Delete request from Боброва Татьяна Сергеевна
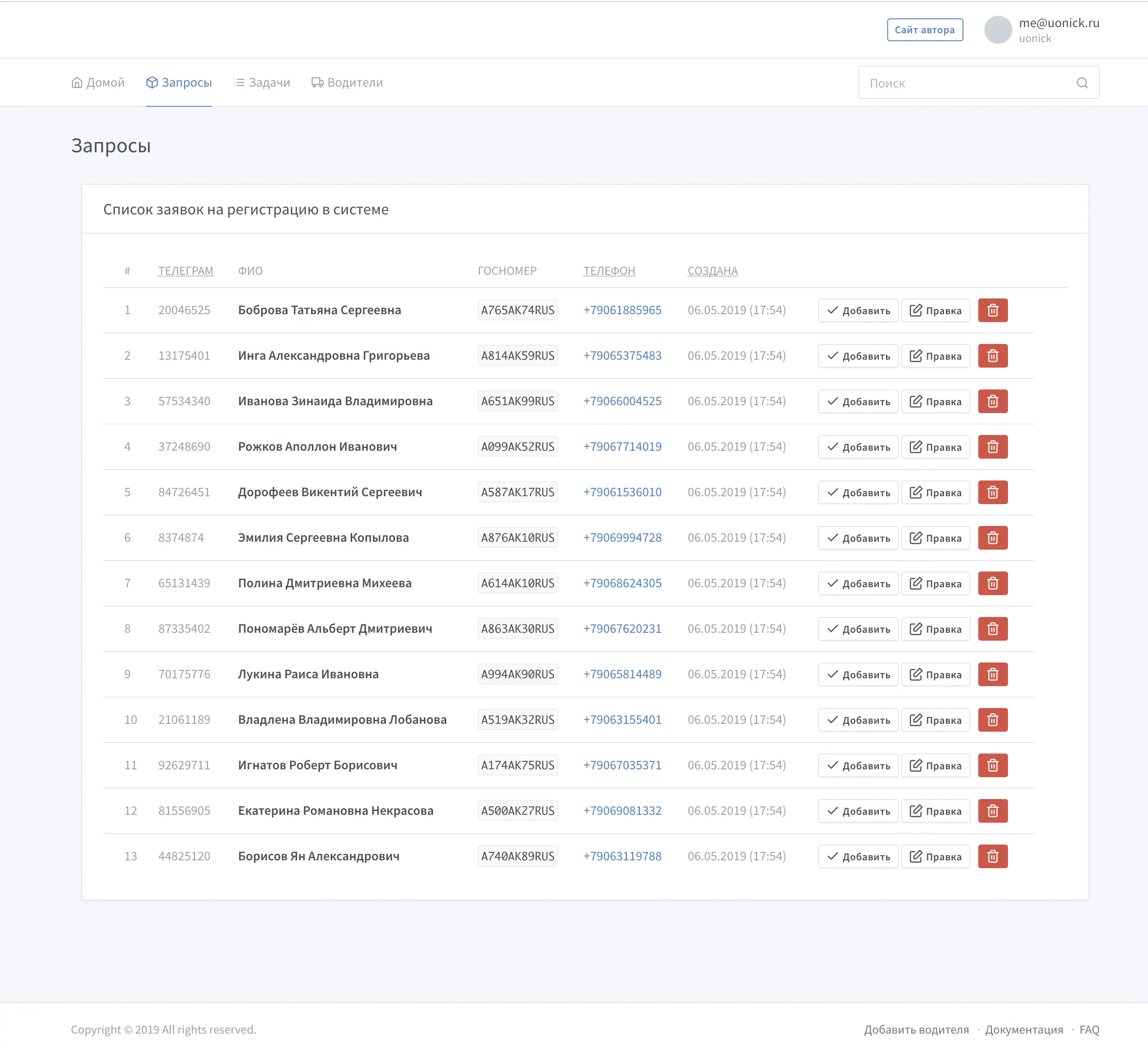1148x1052 pixels. pyautogui.click(x=992, y=310)
